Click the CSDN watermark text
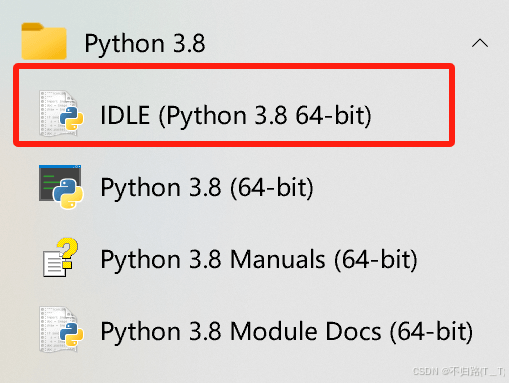This screenshot has height=383, width=509. [459, 371]
